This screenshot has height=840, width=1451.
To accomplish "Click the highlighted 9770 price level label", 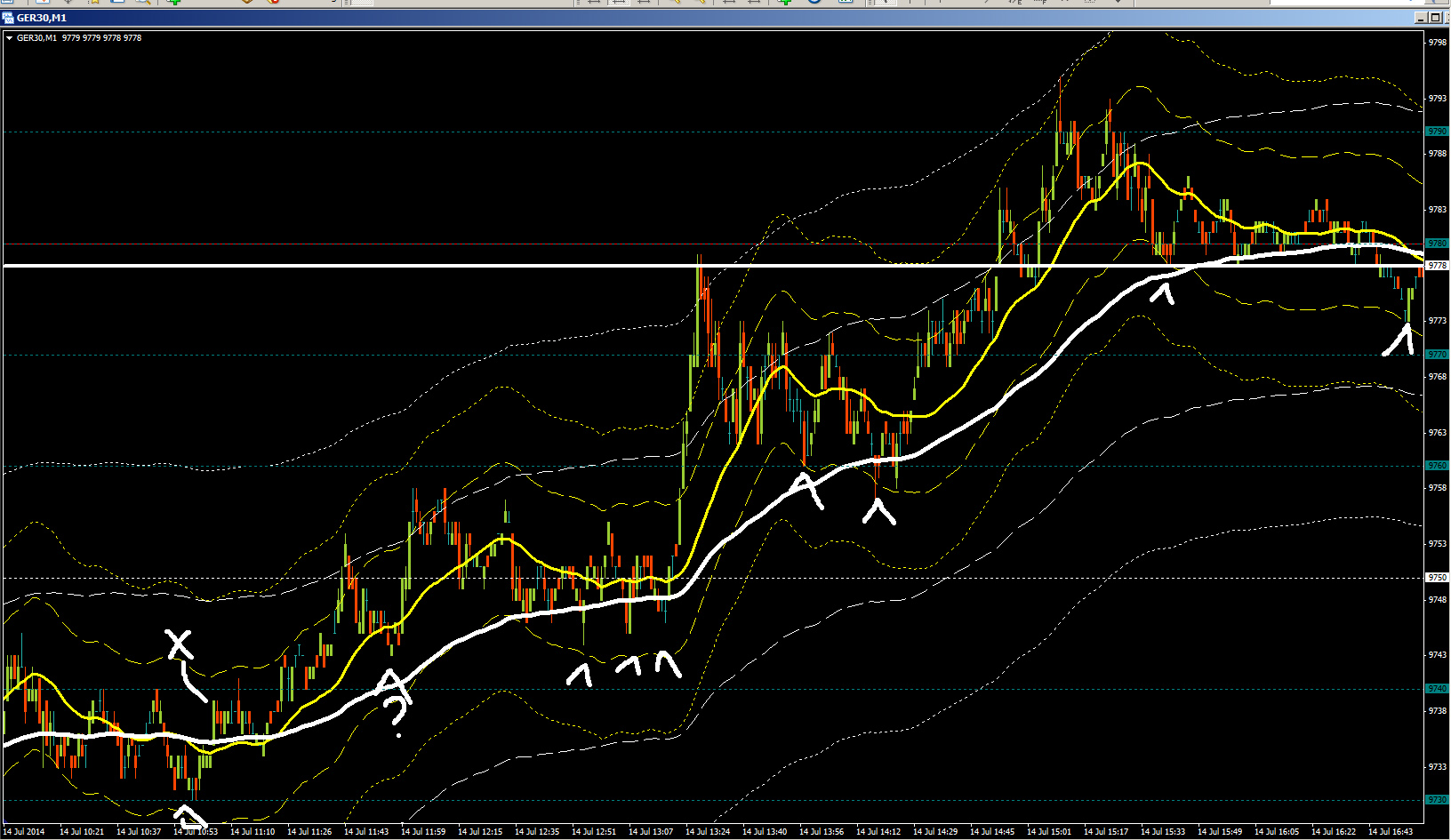I will tap(1437, 354).
